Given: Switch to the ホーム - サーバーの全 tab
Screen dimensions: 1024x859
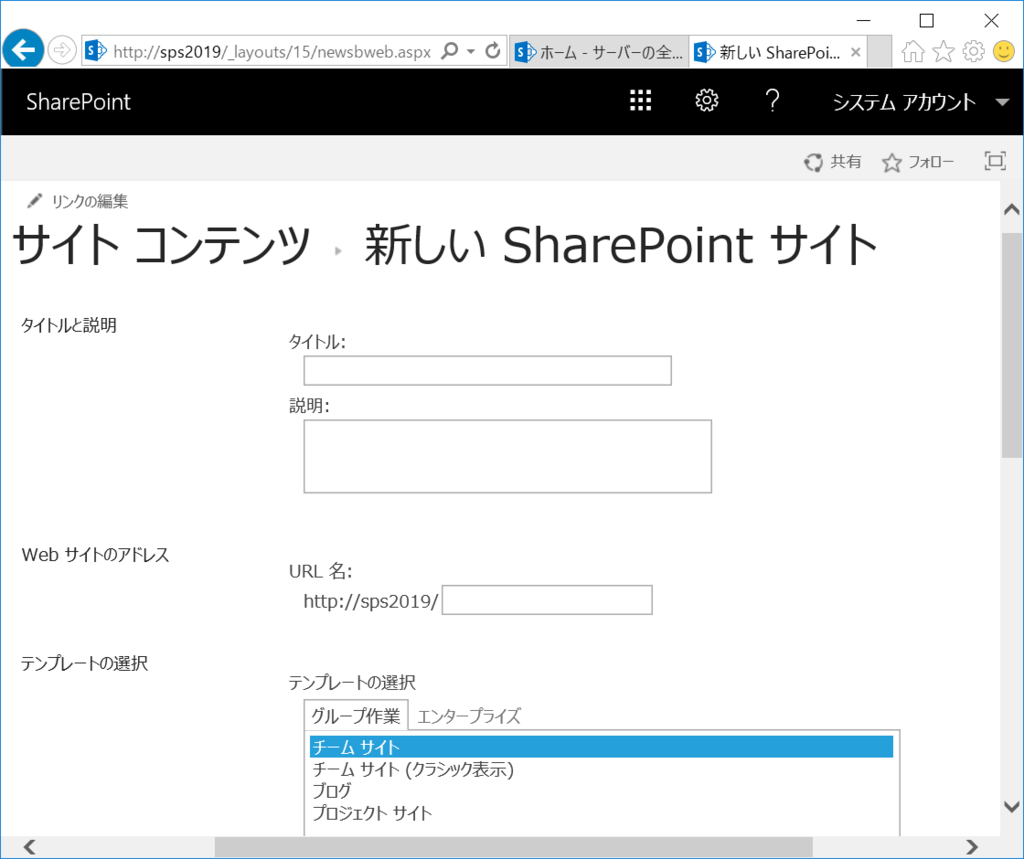Looking at the screenshot, I should [598, 52].
